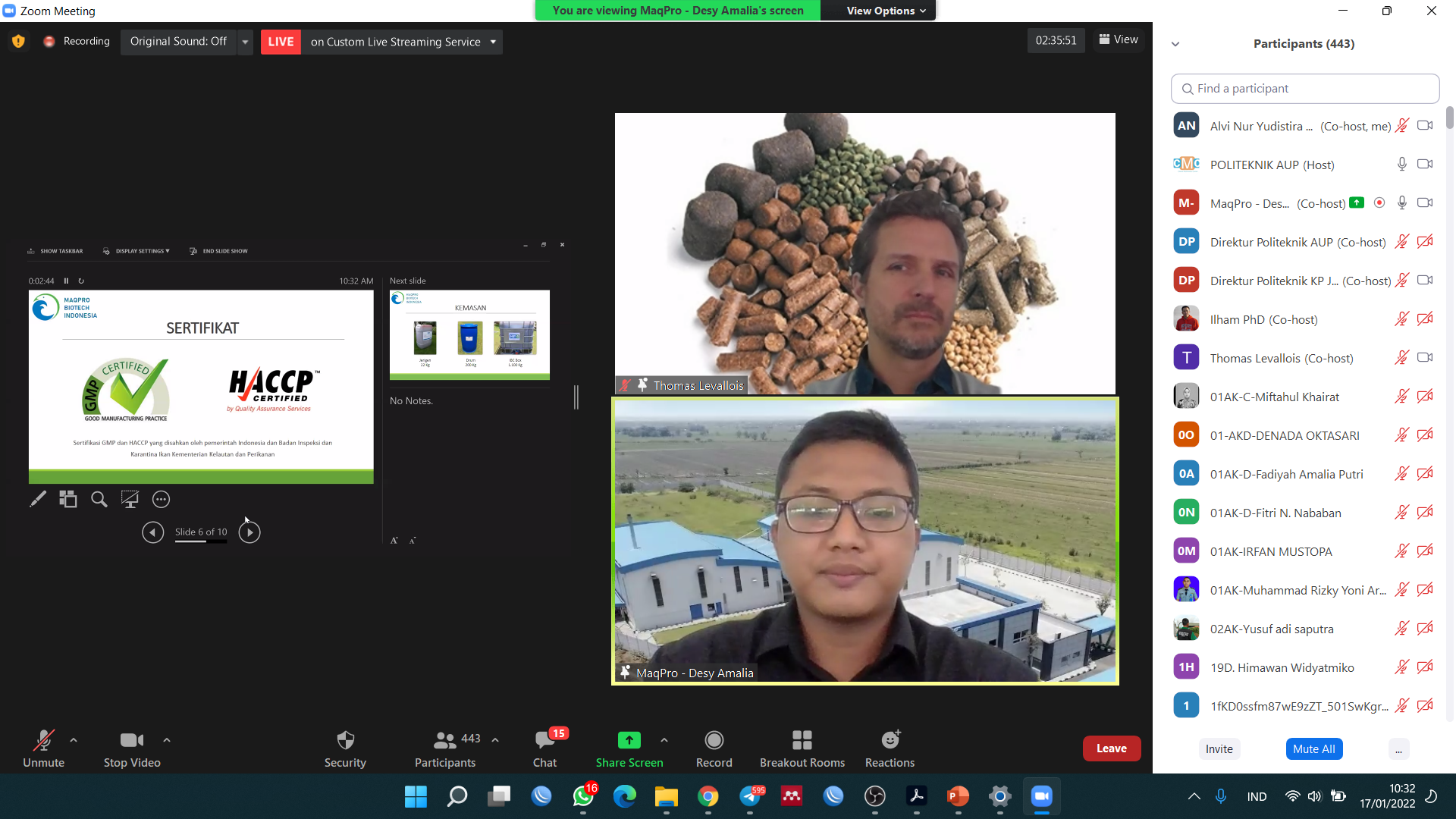Click the zoom magnifier in presenter view
The height and width of the screenshot is (819, 1456).
click(99, 499)
